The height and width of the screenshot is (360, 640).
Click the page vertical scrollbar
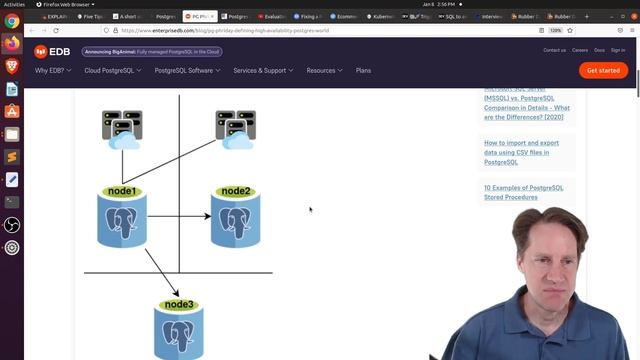coord(638,83)
